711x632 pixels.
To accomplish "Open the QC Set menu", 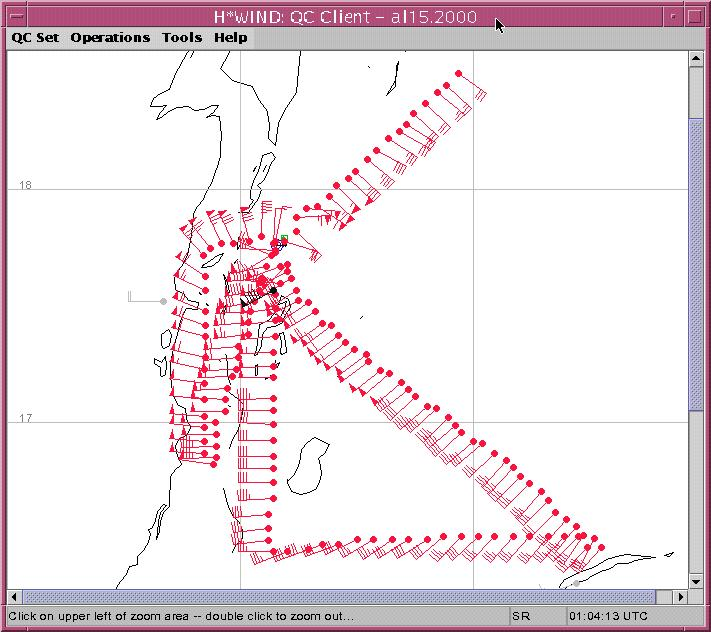I will (x=35, y=38).
